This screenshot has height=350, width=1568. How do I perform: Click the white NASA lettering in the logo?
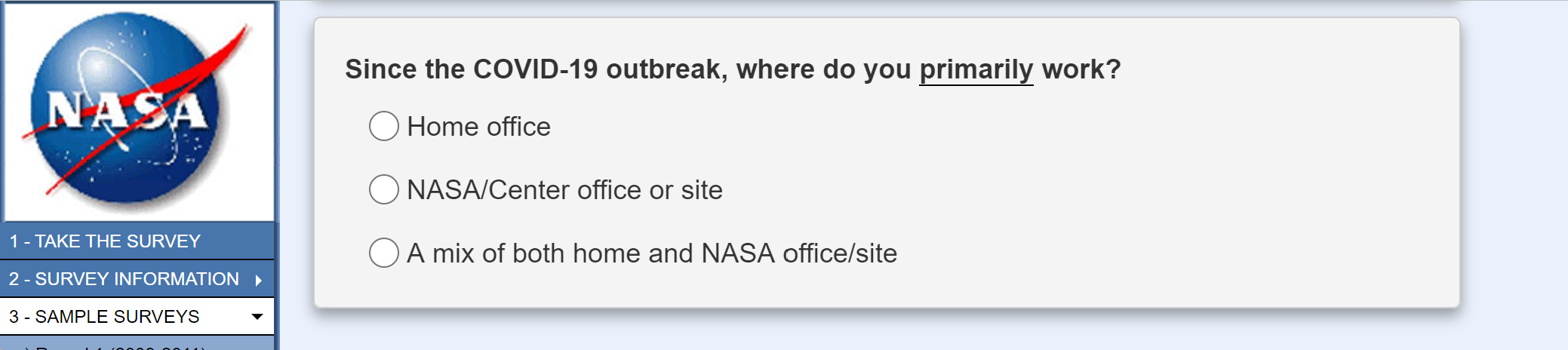(x=126, y=111)
